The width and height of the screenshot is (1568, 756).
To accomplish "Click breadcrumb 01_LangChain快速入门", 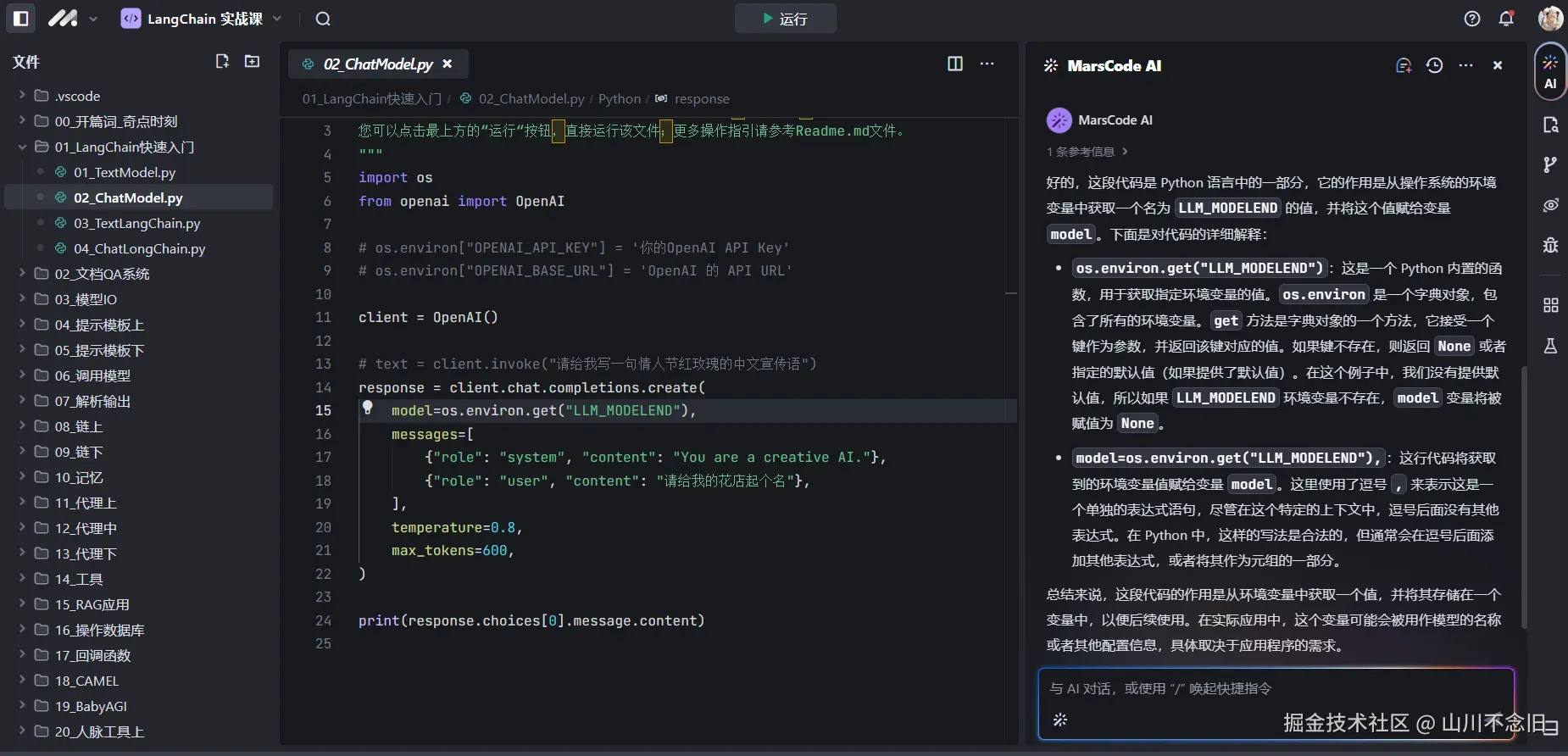I will (x=372, y=99).
